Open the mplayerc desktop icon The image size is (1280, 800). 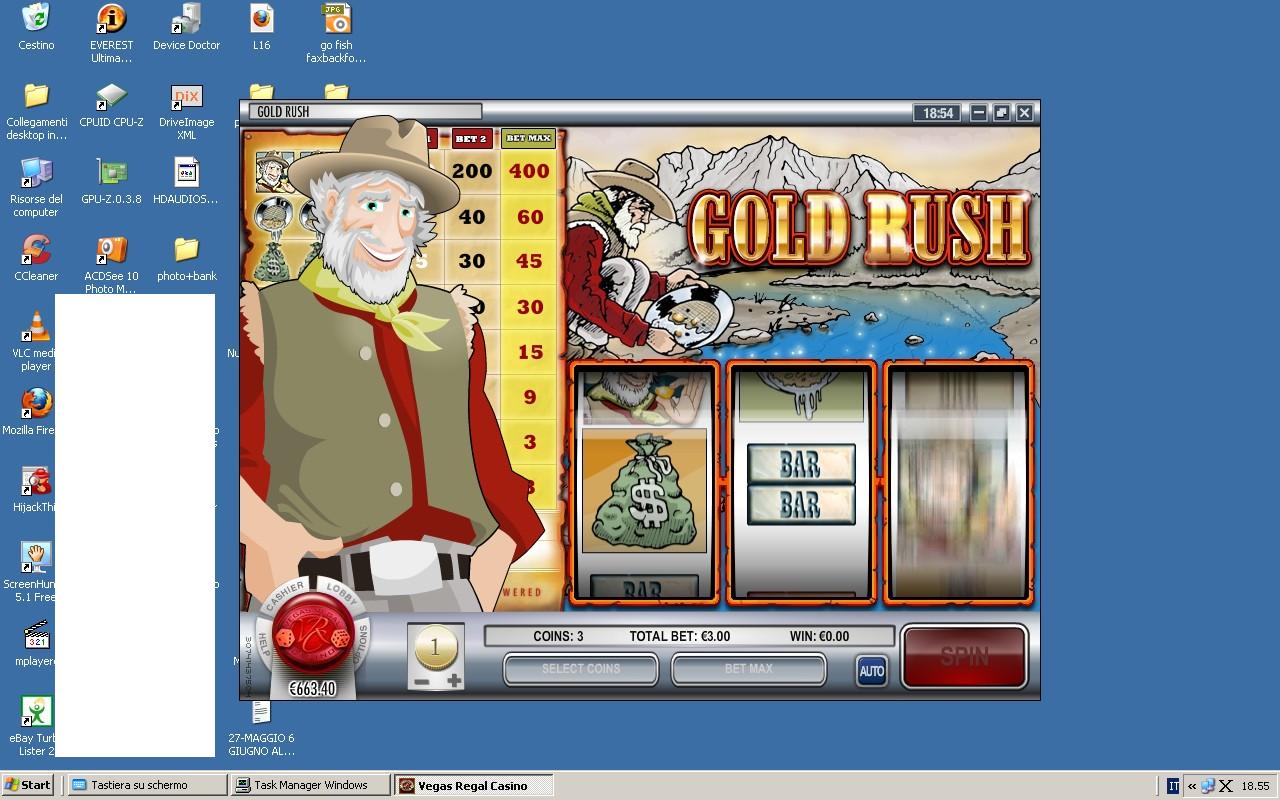coord(35,643)
